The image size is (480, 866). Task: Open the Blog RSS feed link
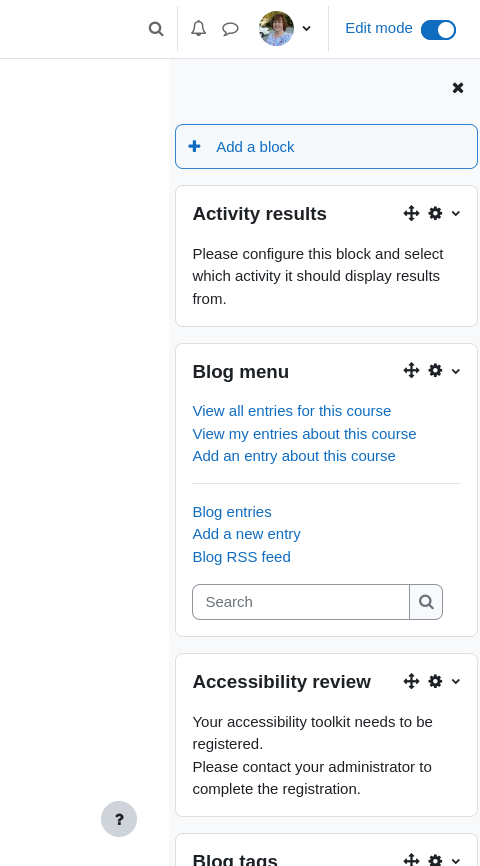[x=241, y=557]
